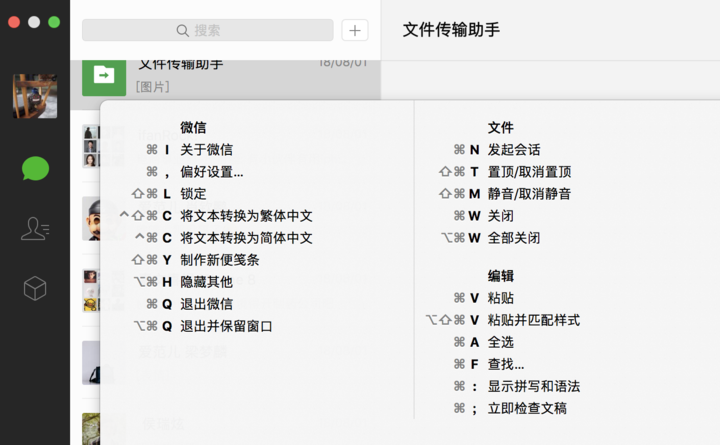This screenshot has height=445, width=720.
Task: Open chat with cartoon mustache man avatar
Action: 91,219
